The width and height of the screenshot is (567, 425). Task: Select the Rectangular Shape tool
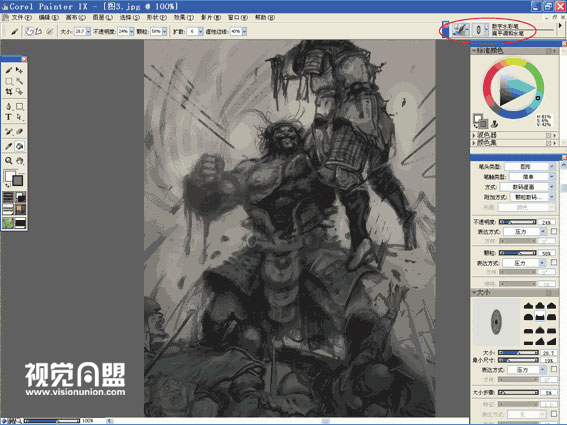(x=20, y=106)
